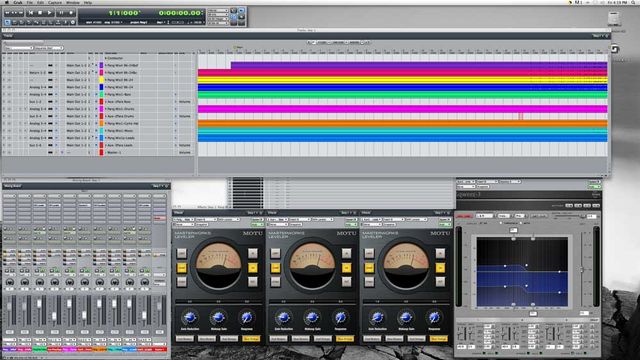The image size is (640, 360).
Task: Select the orange soundbite in the timeline
Action: pos(402,123)
